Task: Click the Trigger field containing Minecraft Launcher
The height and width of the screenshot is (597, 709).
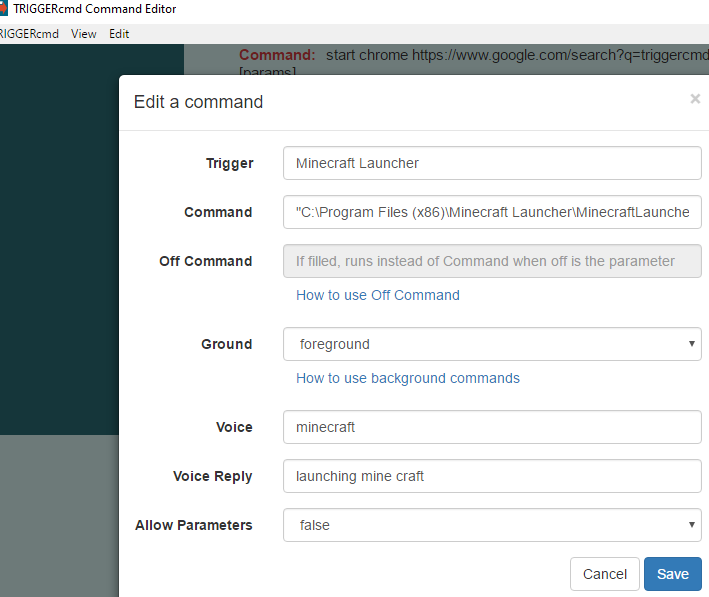Action: pos(492,163)
